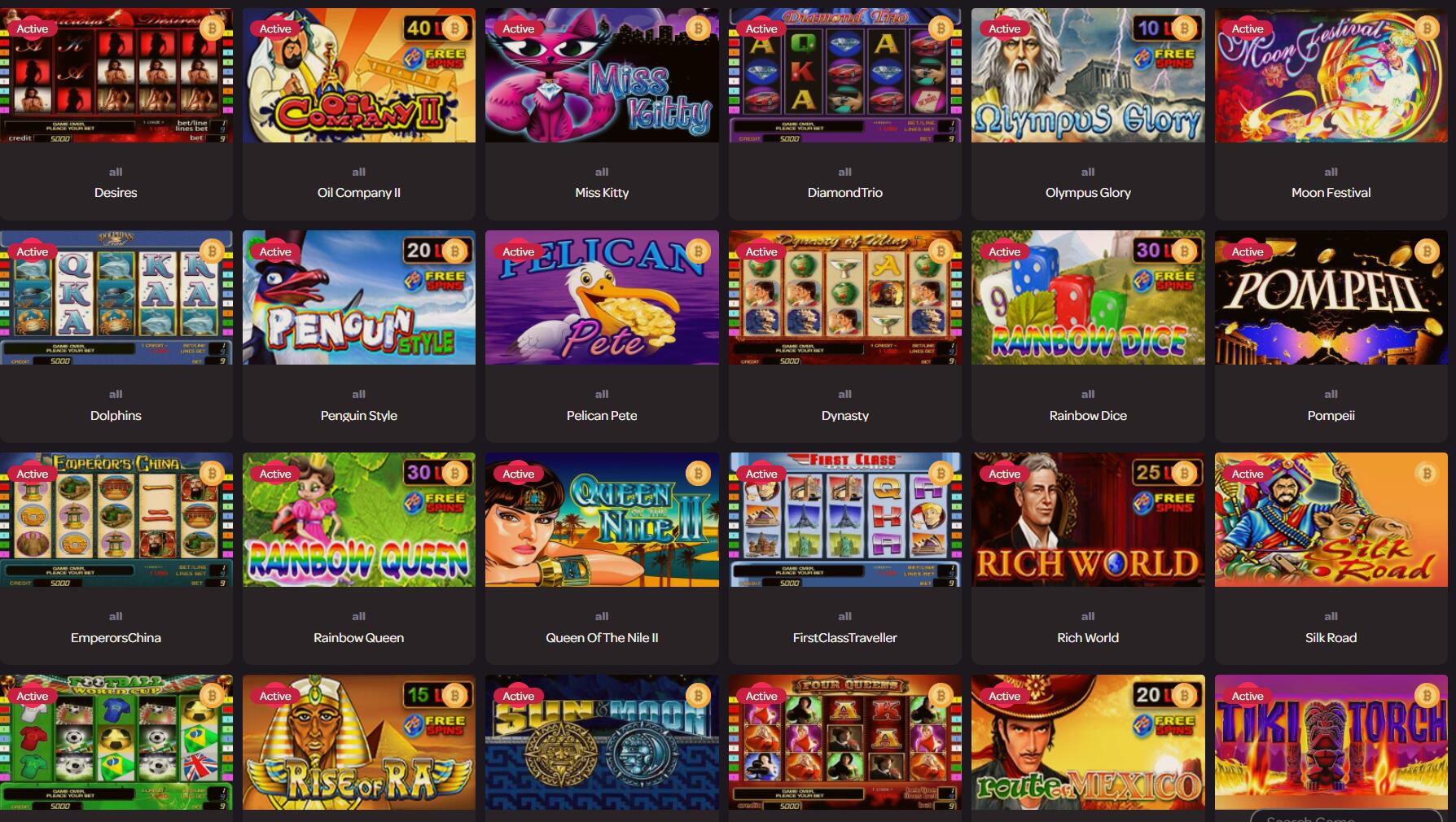The image size is (1456, 822).
Task: Click the Bitcoin icon on Miss Kitty
Action: coord(698,28)
